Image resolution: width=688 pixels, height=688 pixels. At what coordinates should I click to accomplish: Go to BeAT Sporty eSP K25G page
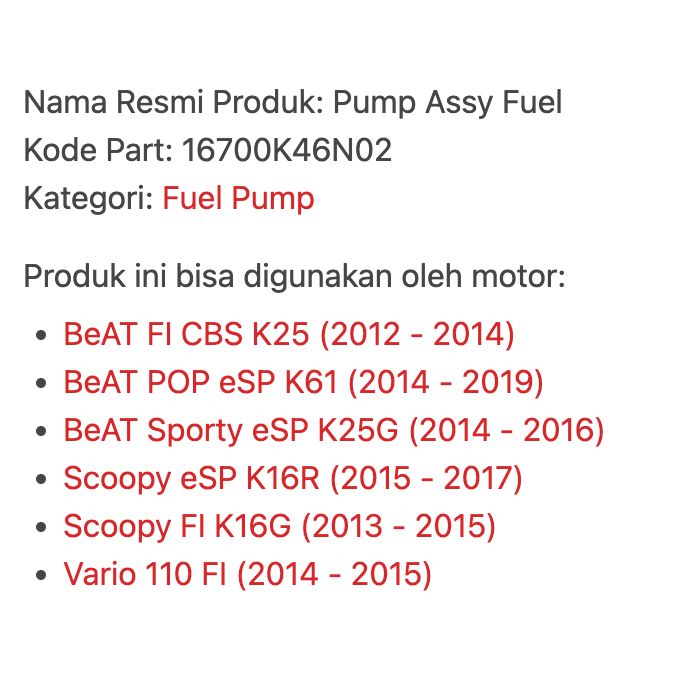(x=334, y=430)
